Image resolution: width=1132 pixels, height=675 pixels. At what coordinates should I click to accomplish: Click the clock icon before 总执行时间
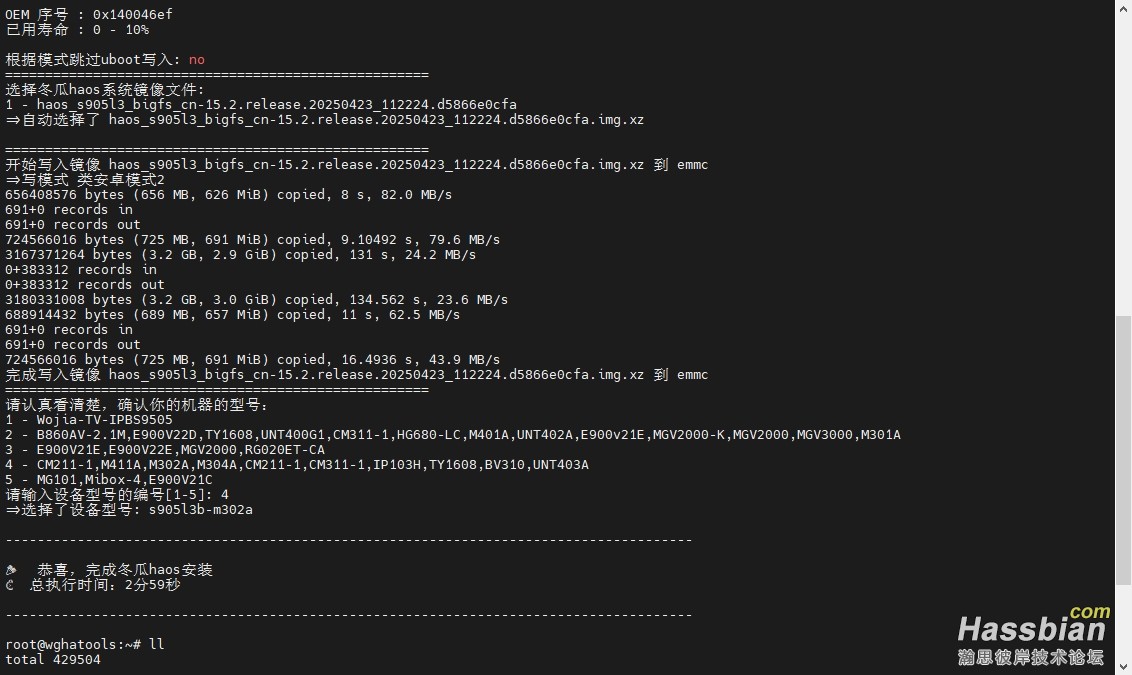9,585
